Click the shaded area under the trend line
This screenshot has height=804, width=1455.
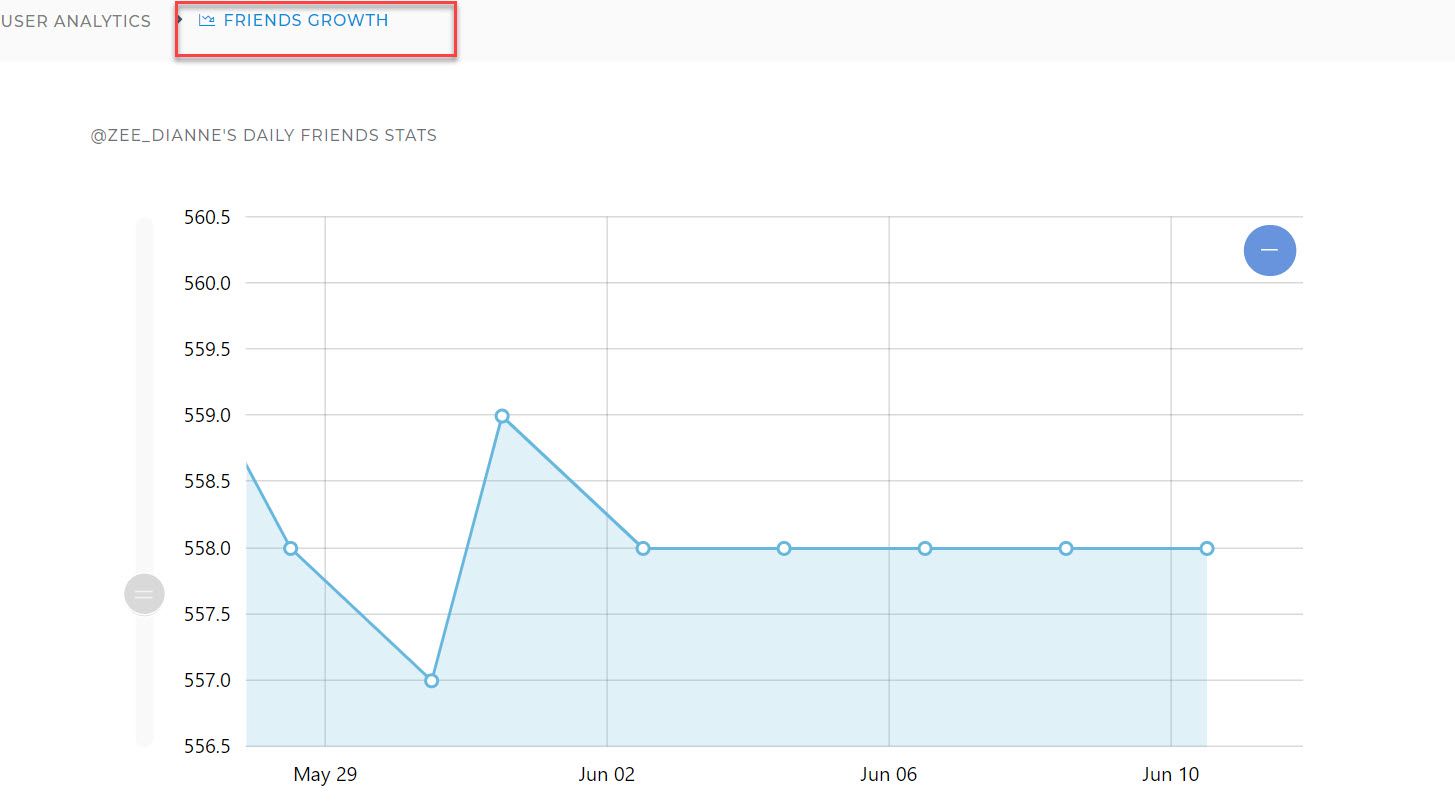[800, 650]
